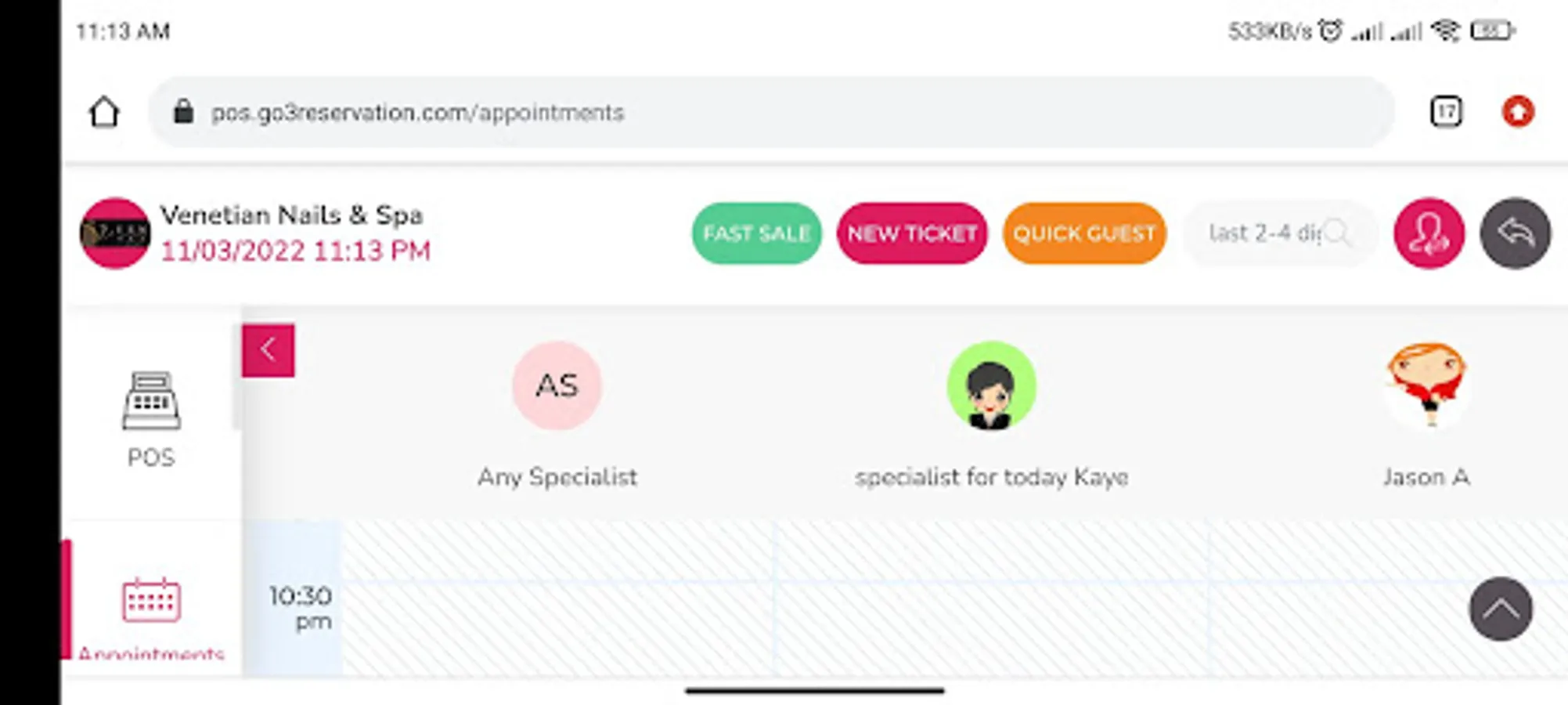Open the pink customer profile icon
The height and width of the screenshot is (705, 1568).
pyautogui.click(x=1429, y=233)
